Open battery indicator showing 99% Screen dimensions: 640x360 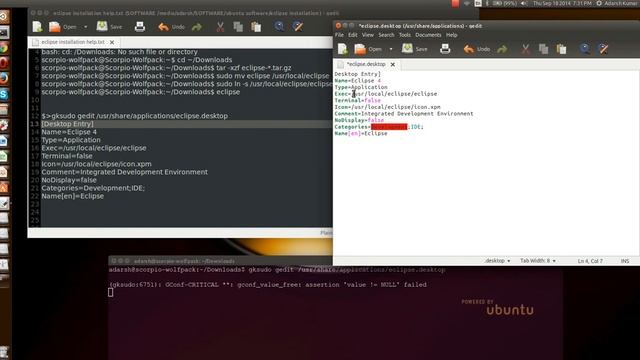click(x=505, y=3)
